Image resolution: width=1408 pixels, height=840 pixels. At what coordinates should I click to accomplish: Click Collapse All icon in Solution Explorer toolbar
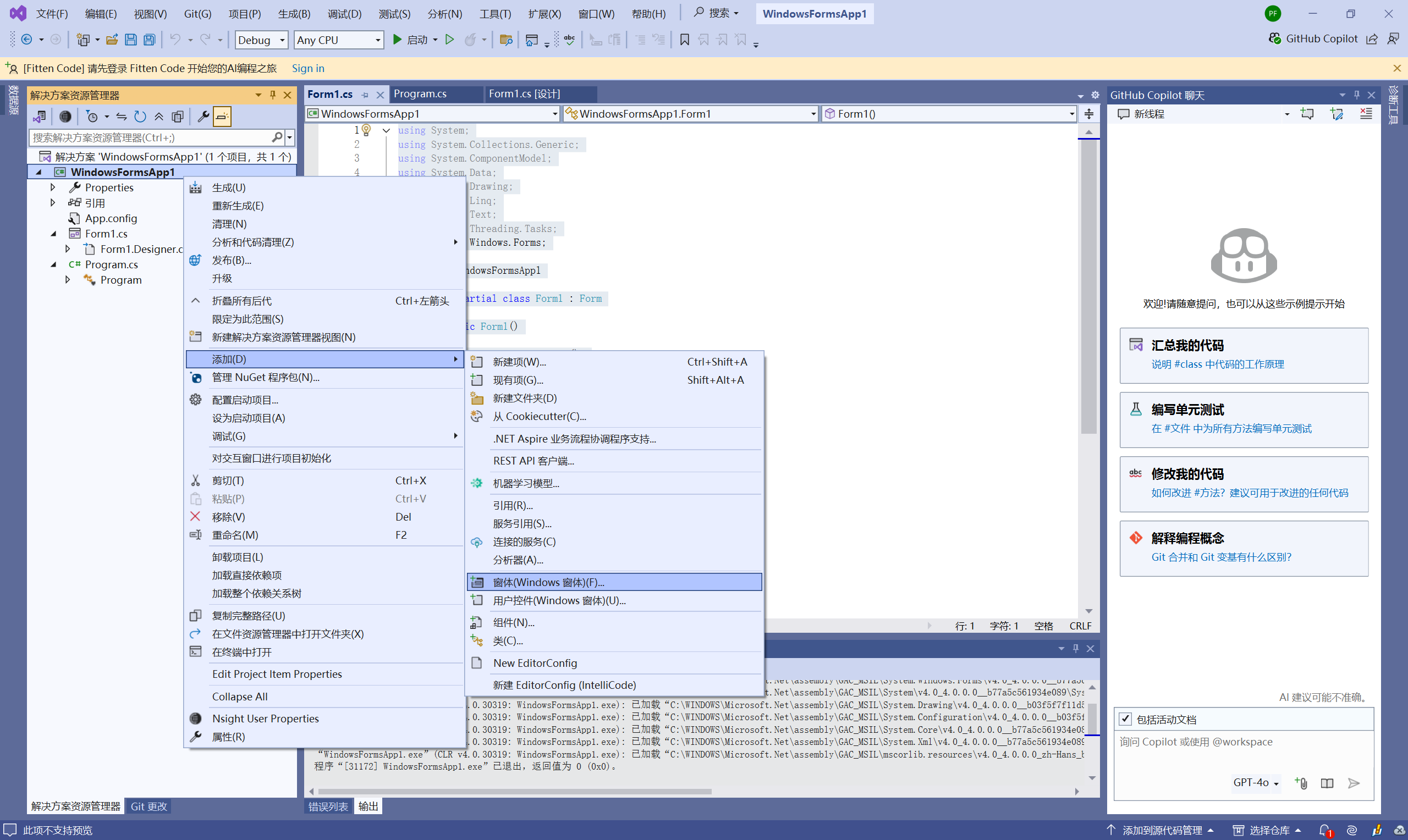point(159,117)
